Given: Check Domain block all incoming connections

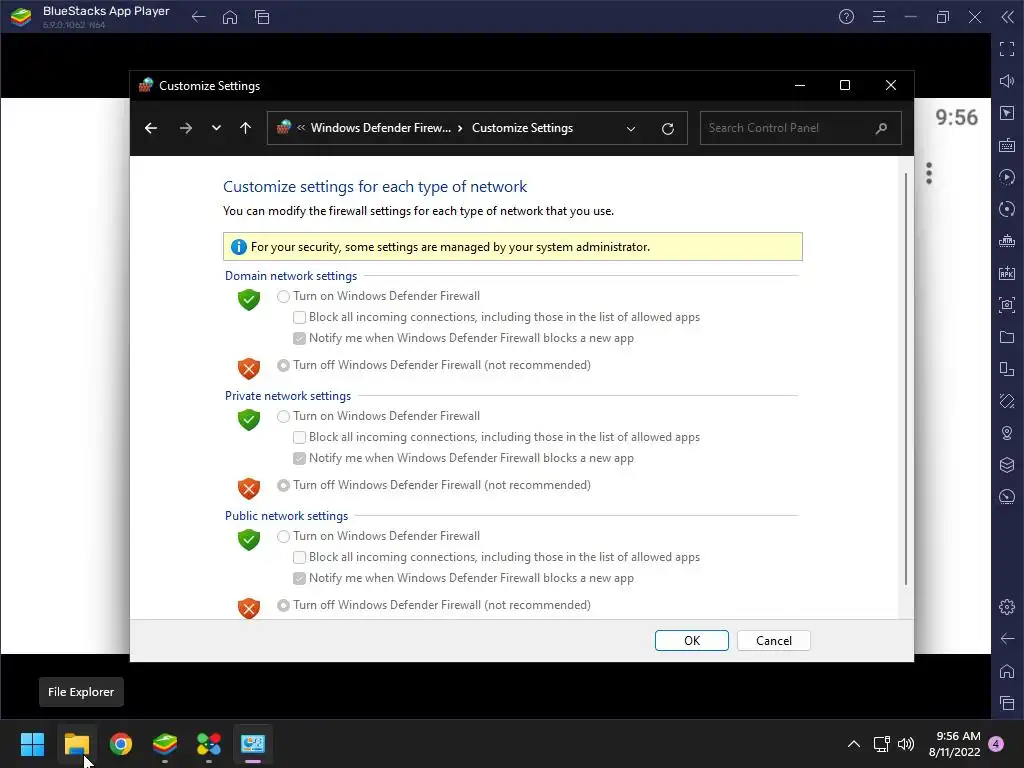Looking at the screenshot, I should [x=299, y=317].
